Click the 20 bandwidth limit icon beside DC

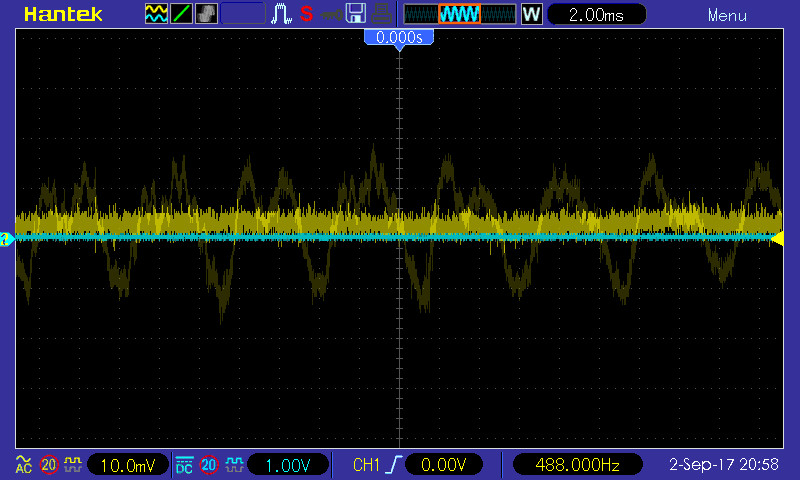(x=209, y=465)
